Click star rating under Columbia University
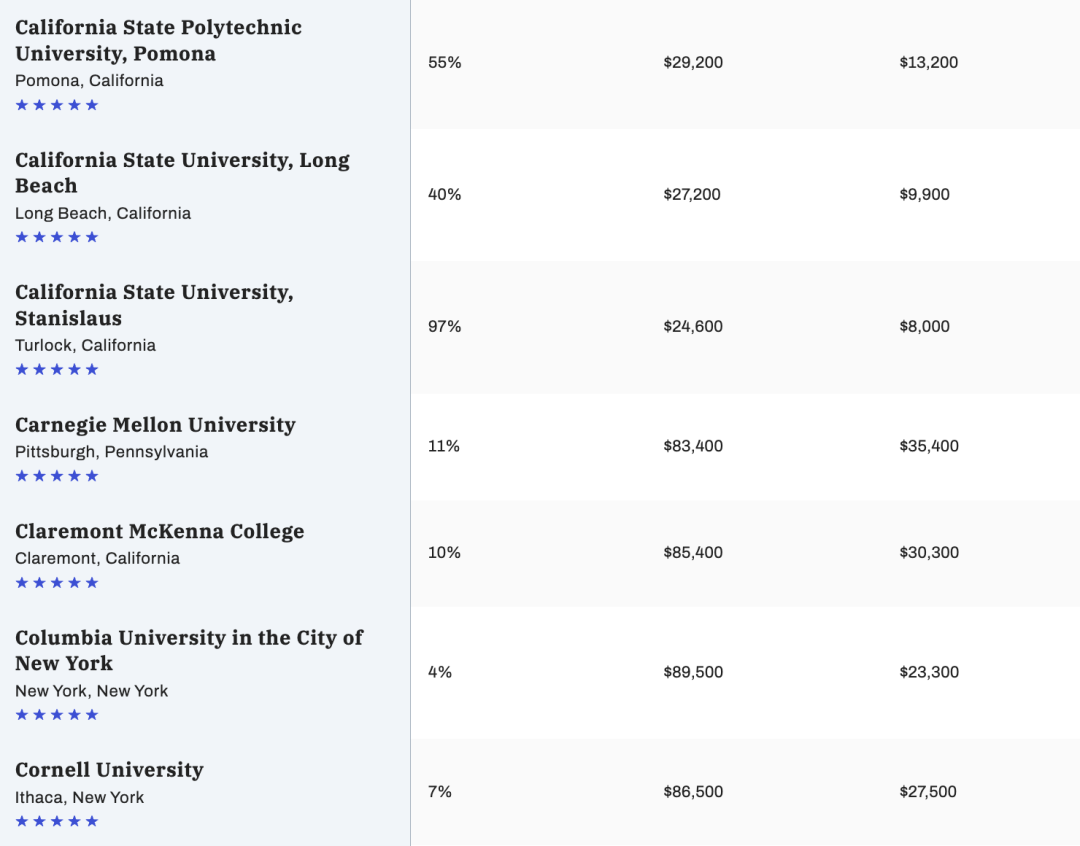 [57, 714]
